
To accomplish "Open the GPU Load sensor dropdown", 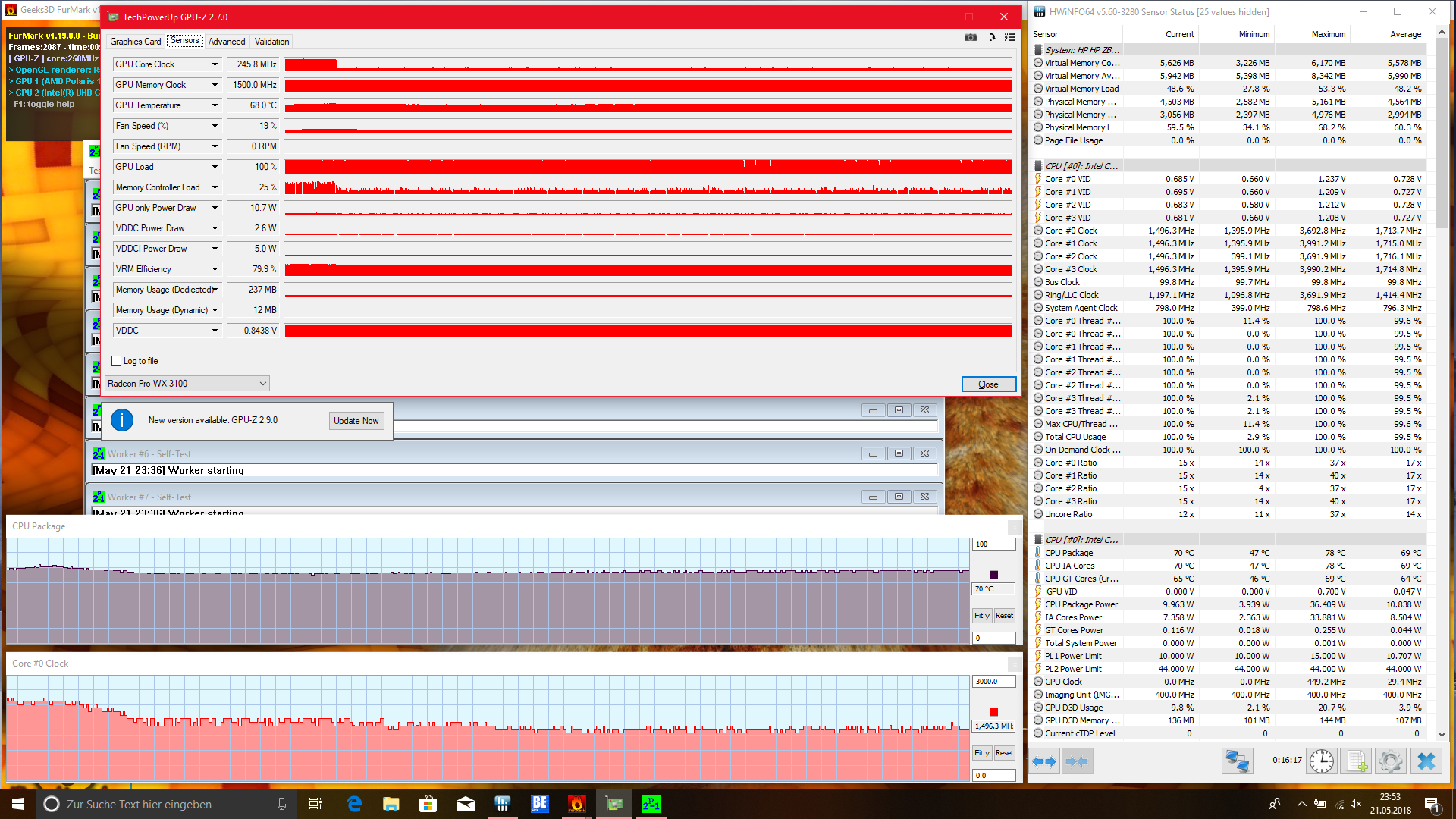I will click(x=215, y=167).
